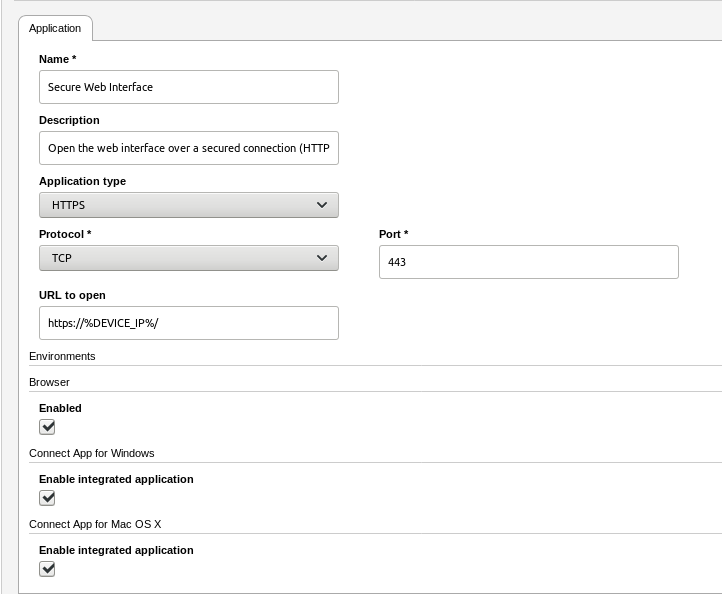722x594 pixels.
Task: Click the "Name *" field label
Action: click(x=57, y=60)
